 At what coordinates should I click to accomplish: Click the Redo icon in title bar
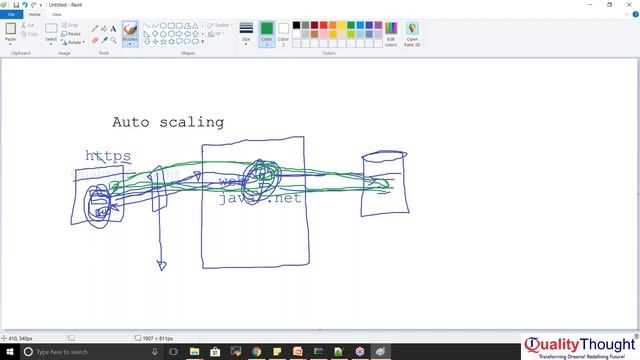point(33,5)
